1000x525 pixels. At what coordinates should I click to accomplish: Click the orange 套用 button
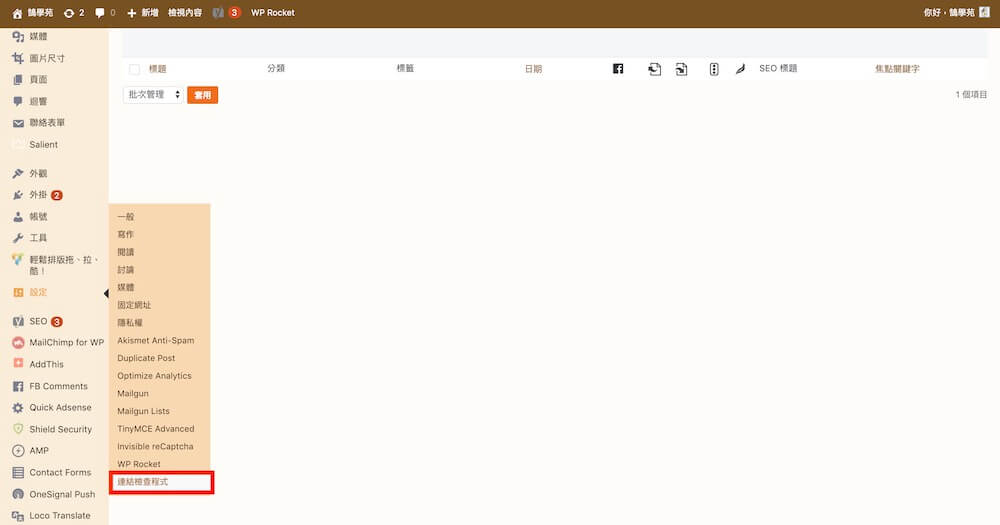[202, 95]
